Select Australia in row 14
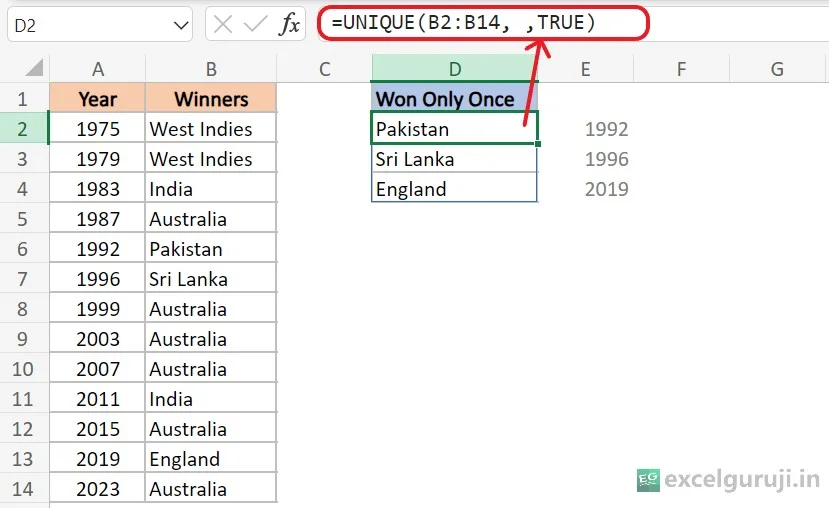 click(211, 488)
